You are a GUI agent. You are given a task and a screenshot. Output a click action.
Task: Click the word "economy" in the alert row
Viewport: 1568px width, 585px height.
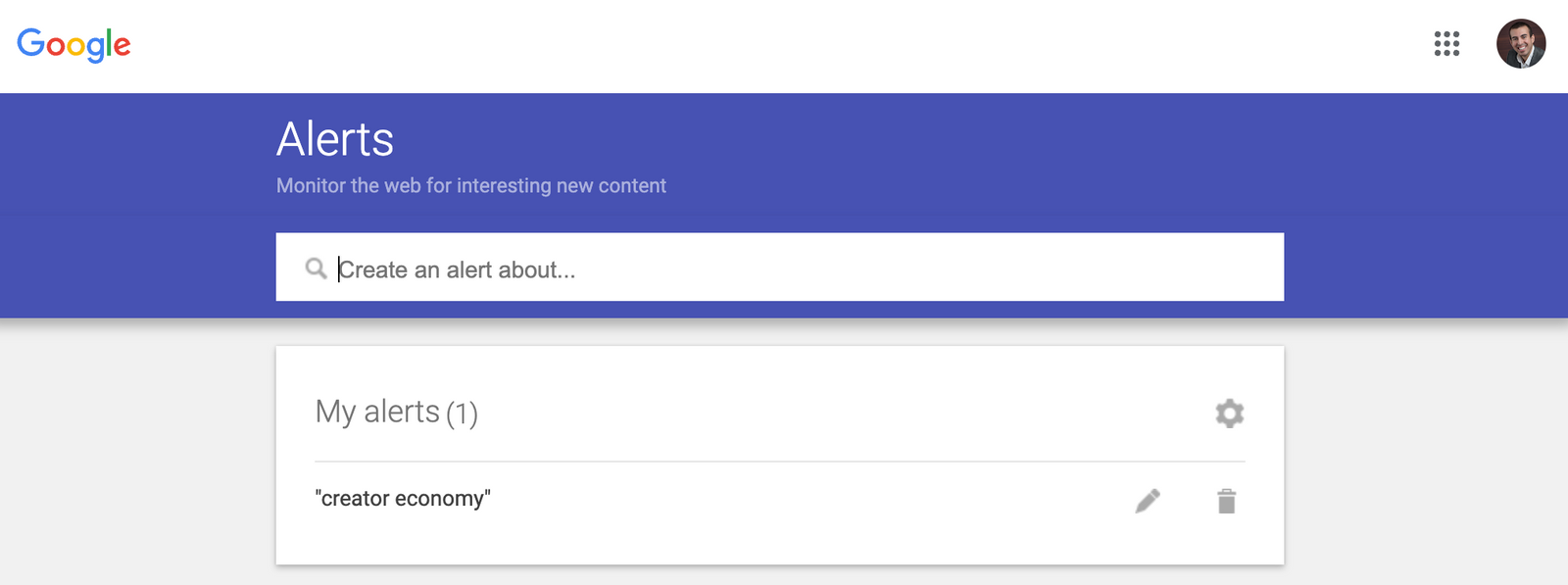coord(440,499)
